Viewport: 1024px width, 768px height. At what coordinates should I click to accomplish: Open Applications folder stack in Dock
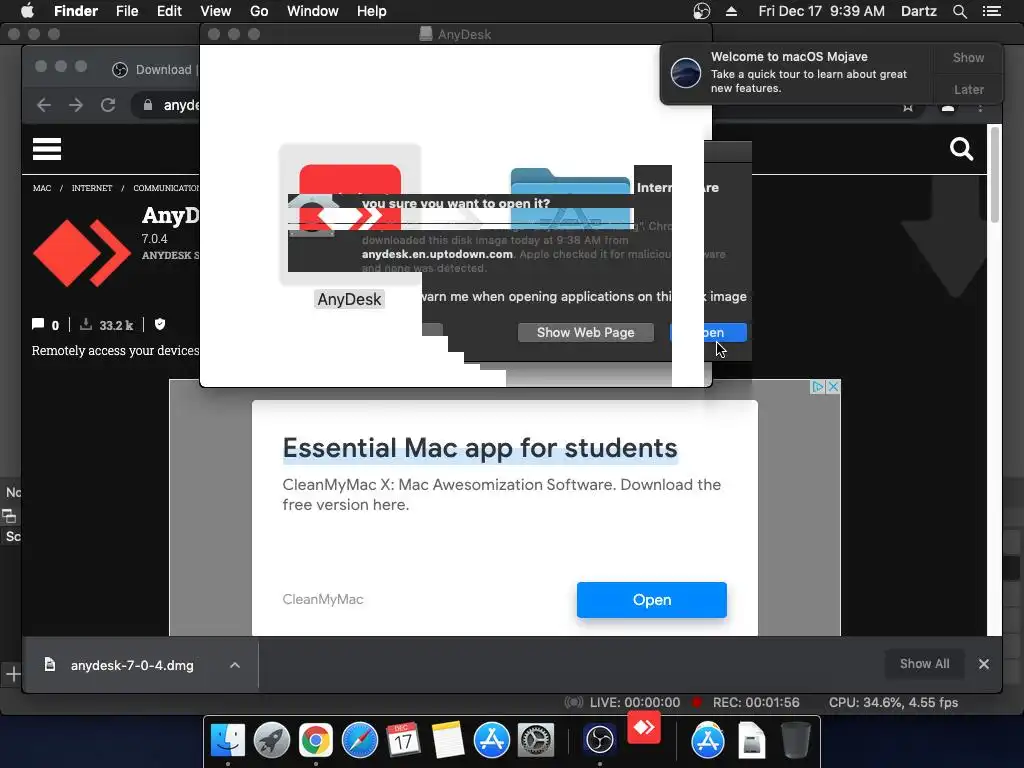tap(708, 741)
